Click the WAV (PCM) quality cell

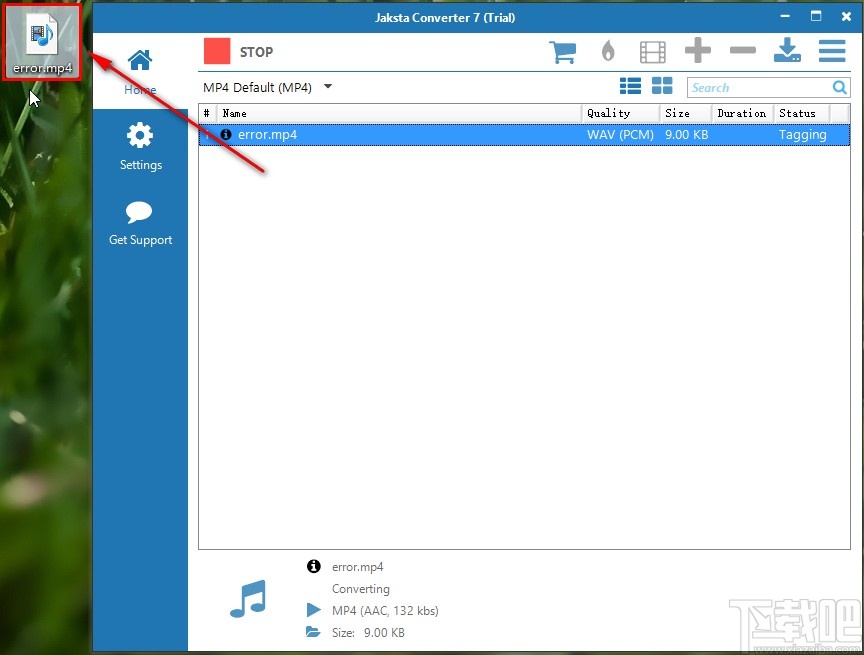[x=620, y=135]
